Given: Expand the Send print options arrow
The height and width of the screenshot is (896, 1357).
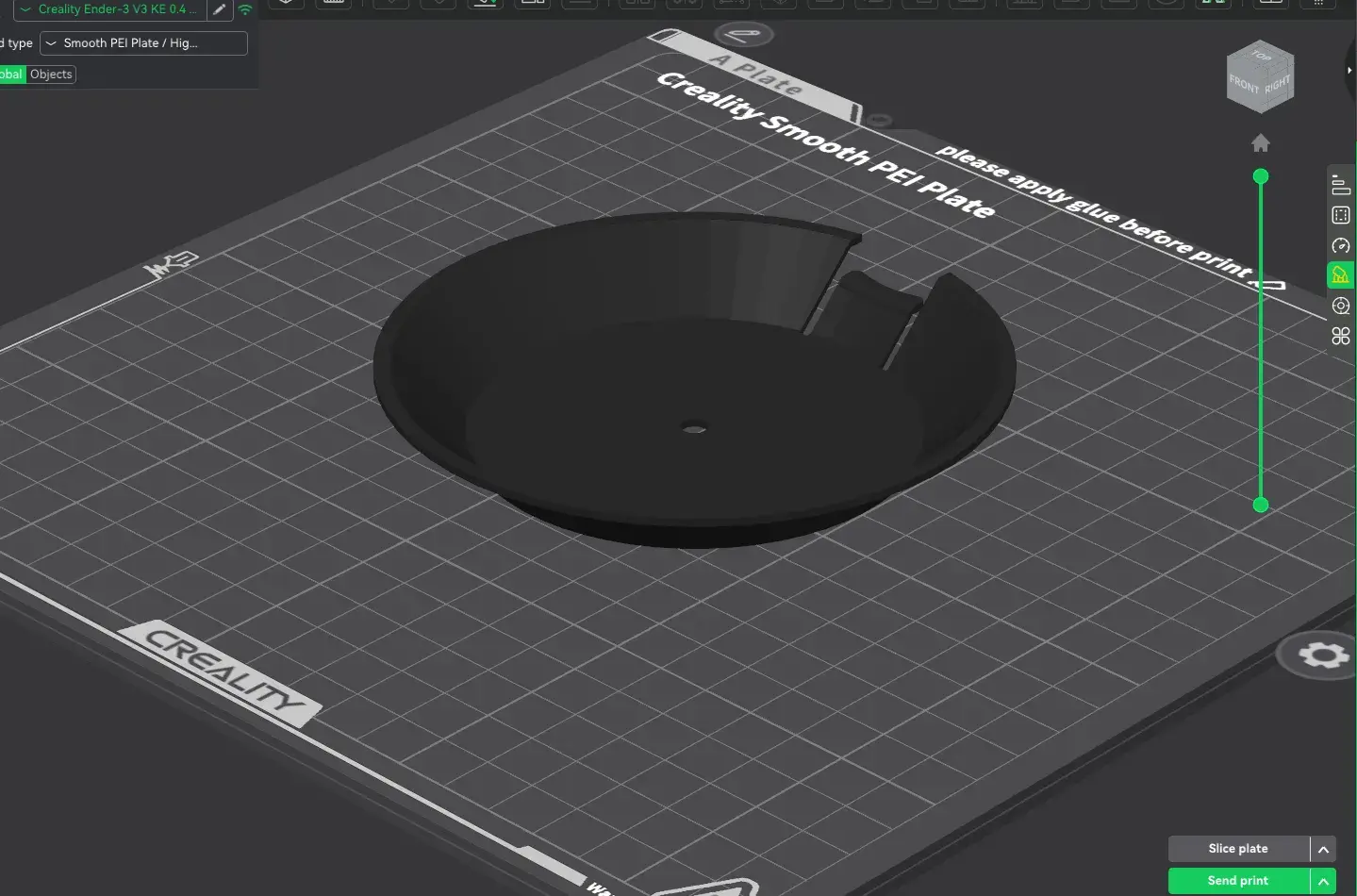Looking at the screenshot, I should click(x=1323, y=881).
